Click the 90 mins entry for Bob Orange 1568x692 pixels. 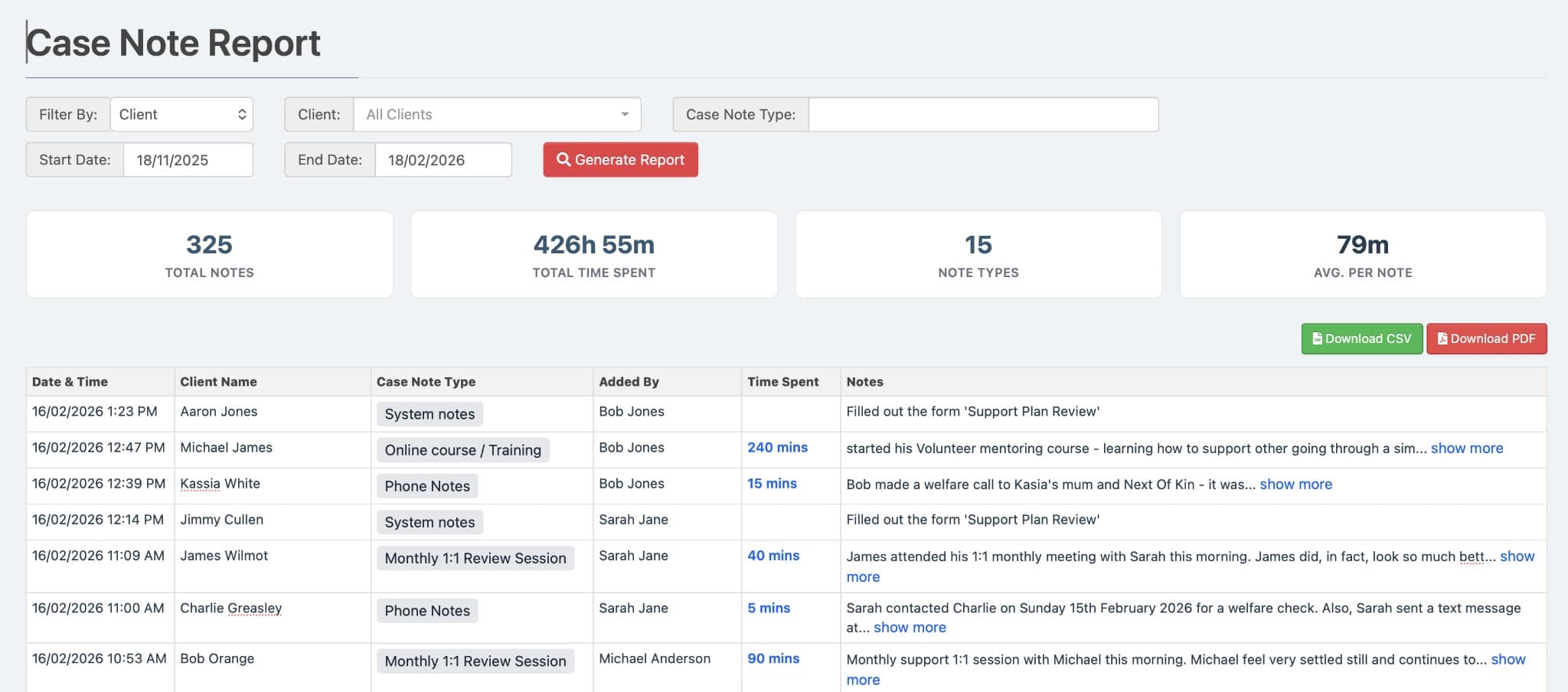point(773,659)
